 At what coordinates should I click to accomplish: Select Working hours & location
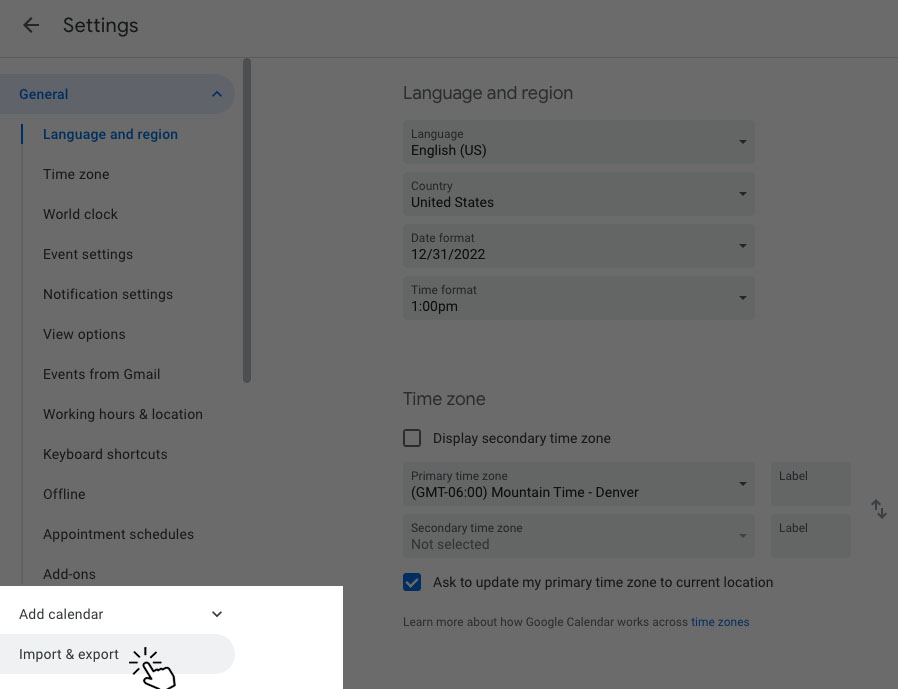tap(123, 414)
